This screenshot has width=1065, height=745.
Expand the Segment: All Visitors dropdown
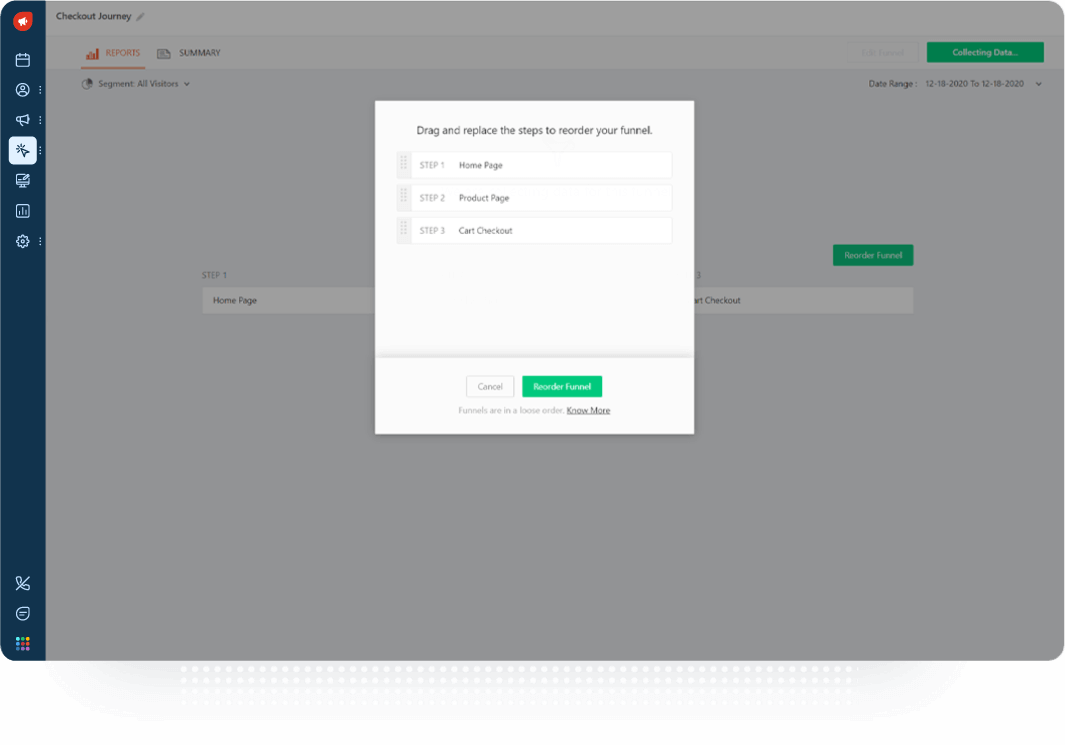point(136,84)
